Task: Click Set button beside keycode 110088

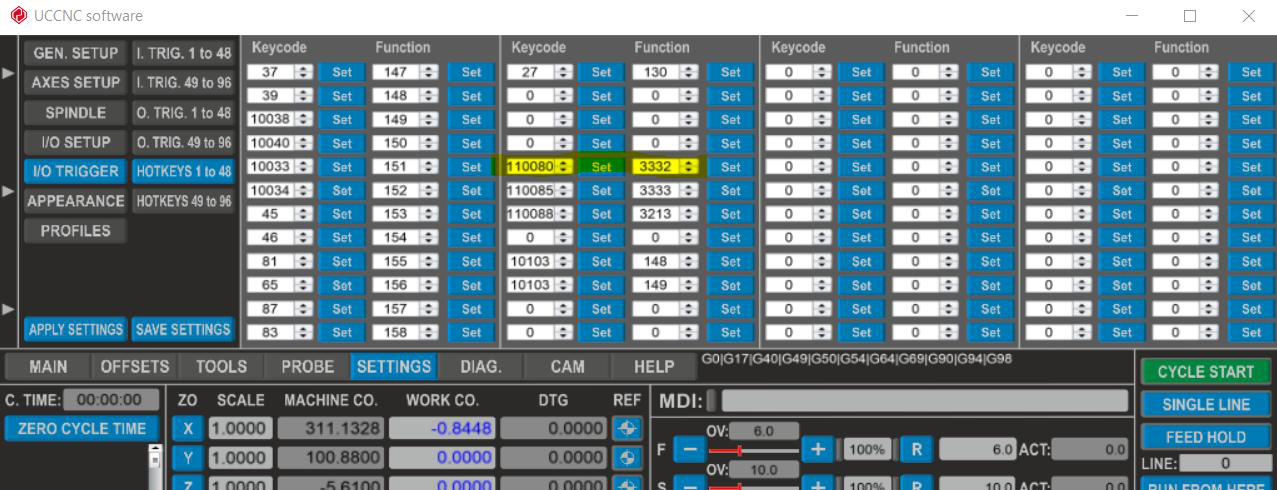Action: [601, 214]
